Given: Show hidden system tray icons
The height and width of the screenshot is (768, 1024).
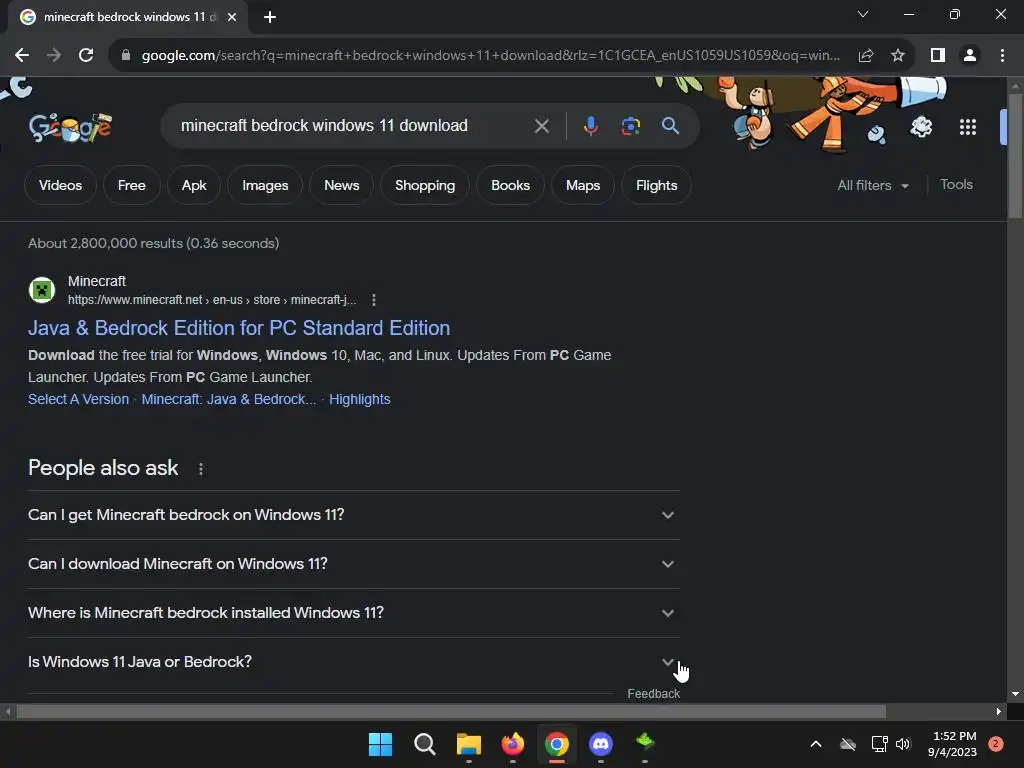Looking at the screenshot, I should (x=816, y=744).
